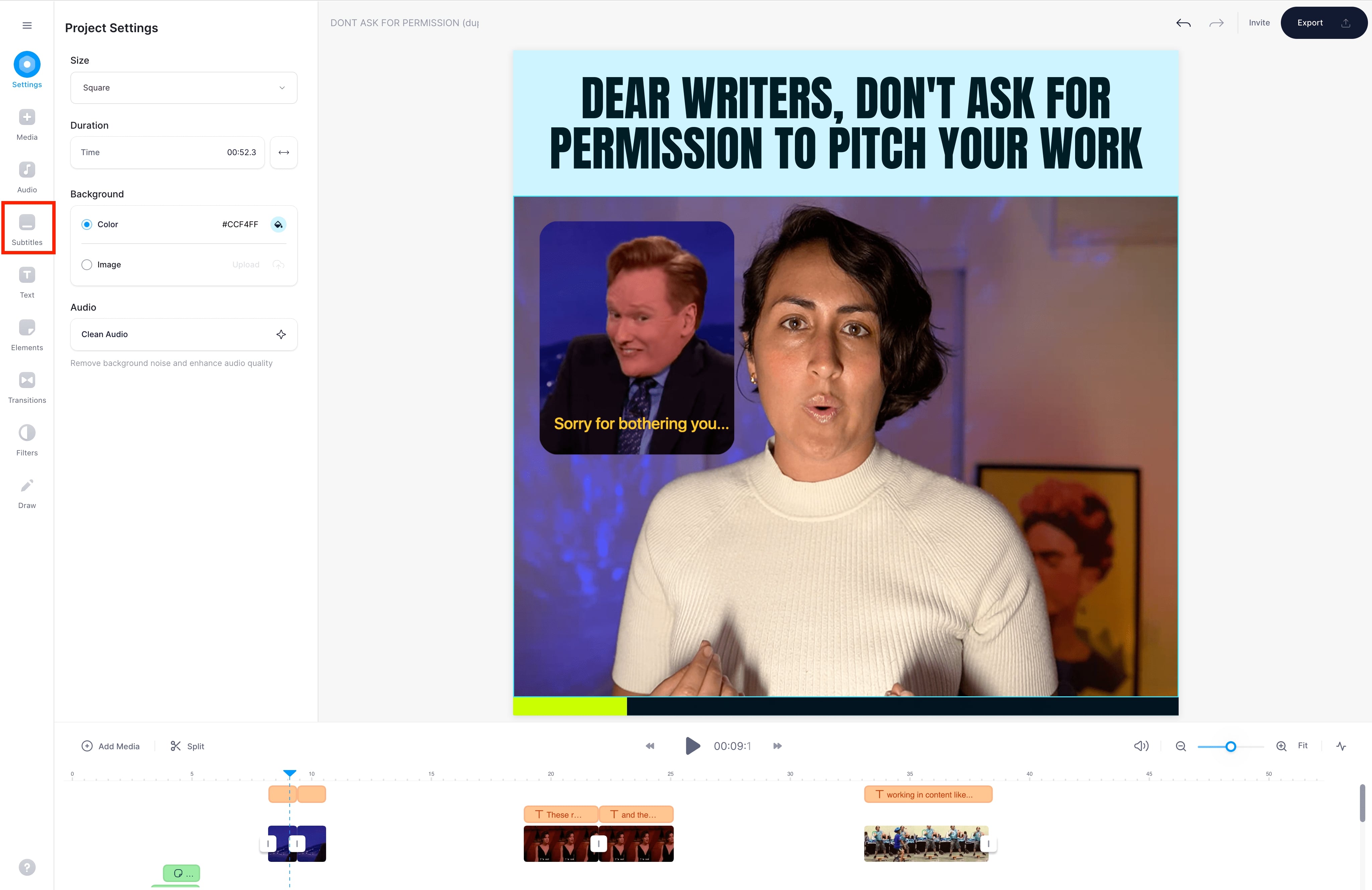The height and width of the screenshot is (890, 1372).
Task: Open the help question mark icon
Action: pos(26,867)
